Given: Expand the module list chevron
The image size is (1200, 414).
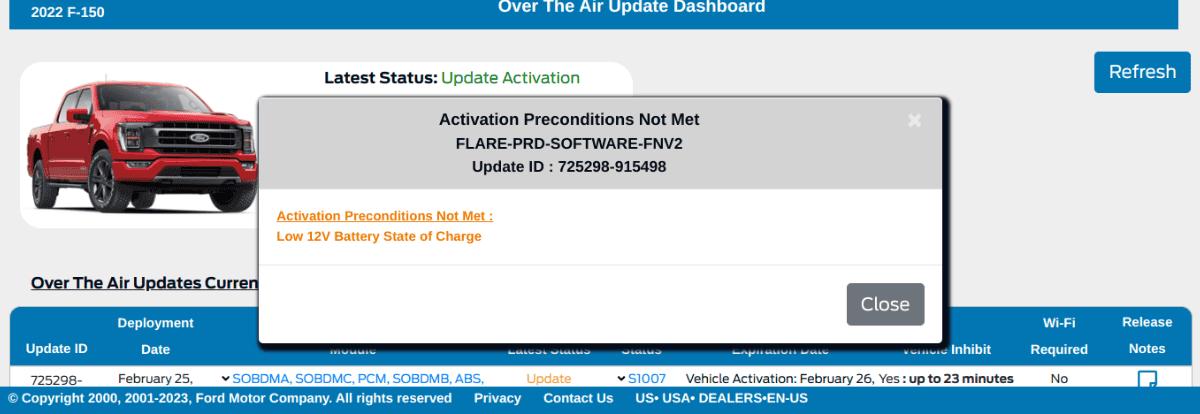Looking at the screenshot, I should (225, 379).
